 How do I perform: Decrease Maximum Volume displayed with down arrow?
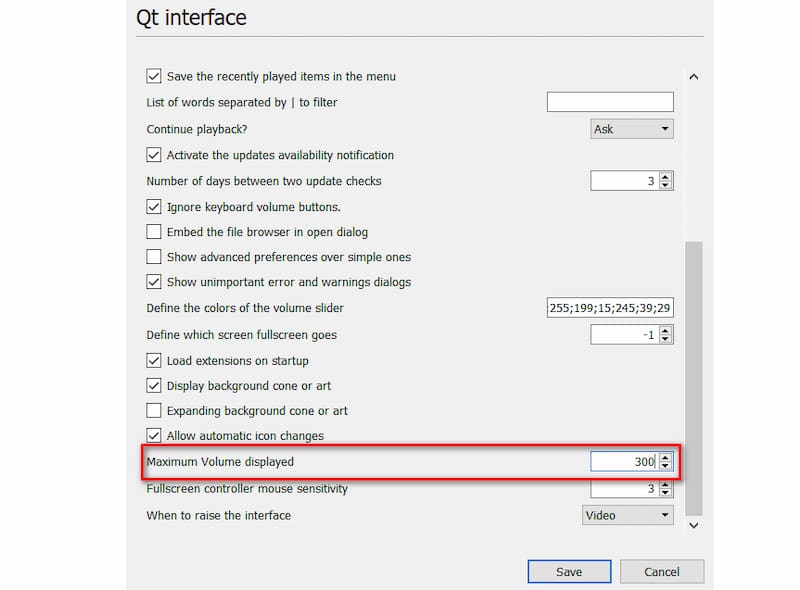coord(666,466)
